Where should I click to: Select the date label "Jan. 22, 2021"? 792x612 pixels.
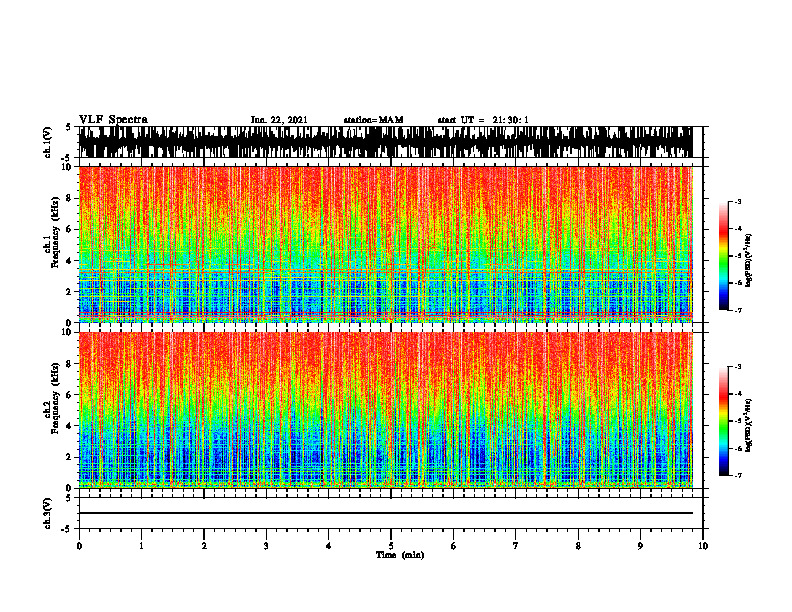coord(279,120)
